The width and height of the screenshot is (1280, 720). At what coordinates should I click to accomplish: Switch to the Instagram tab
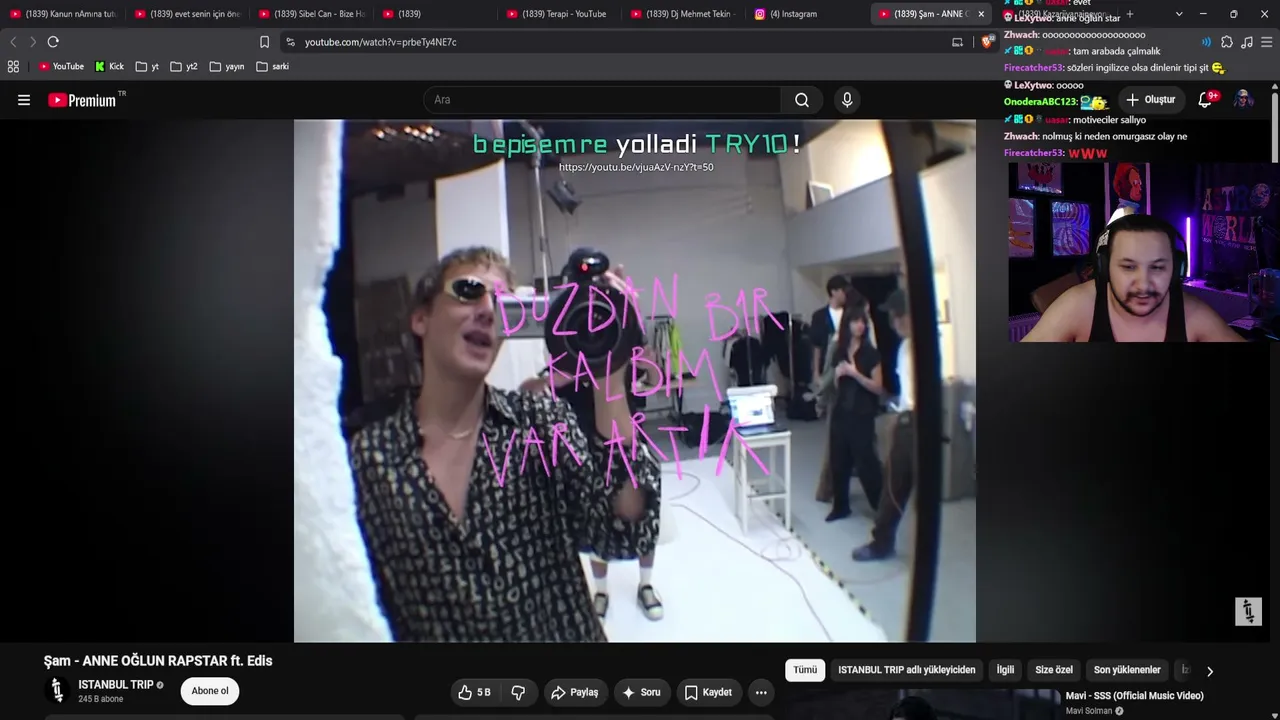click(x=808, y=14)
